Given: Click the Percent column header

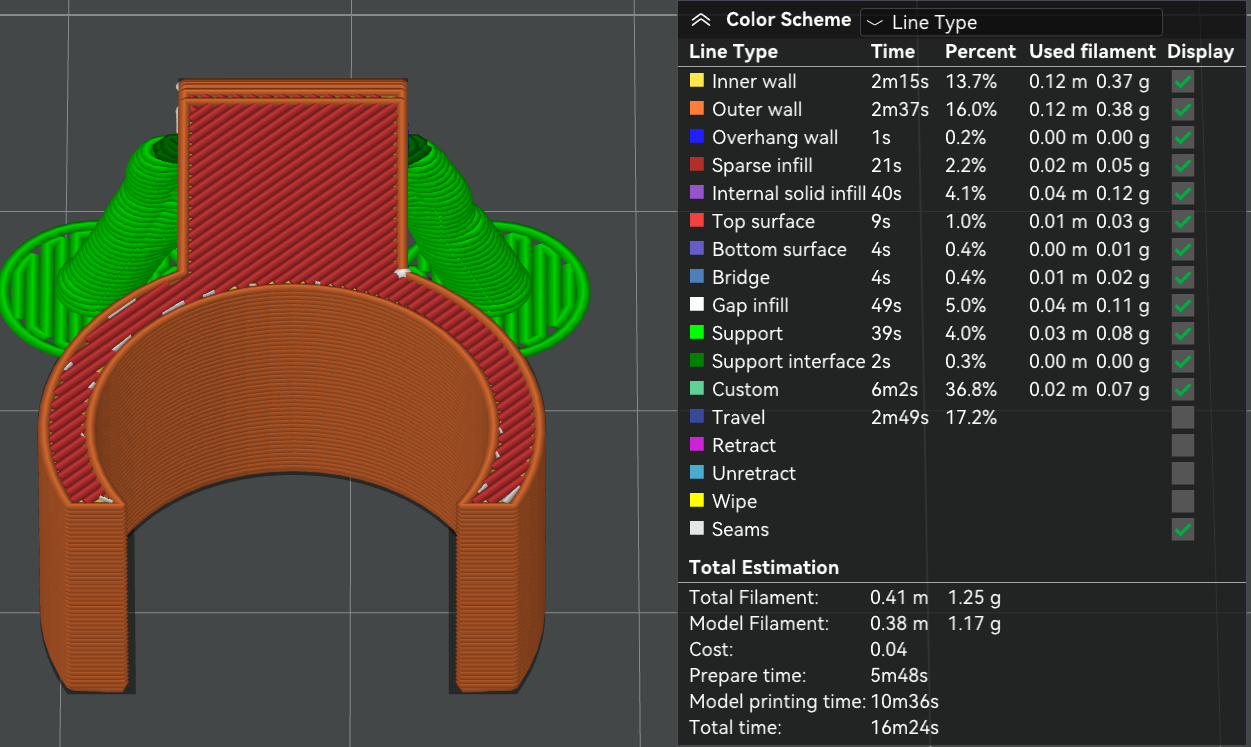Looking at the screenshot, I should point(980,52).
